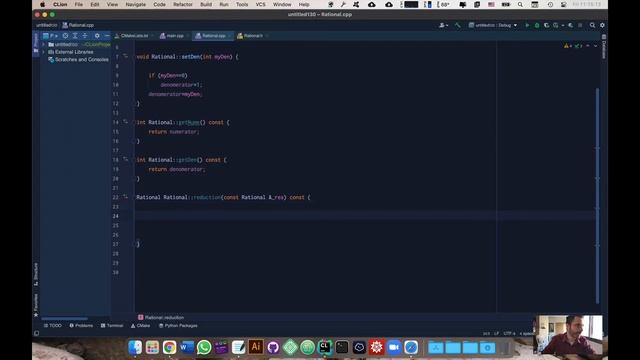640x360 pixels.
Task: Open the run configuration dropdown
Action: (493, 25)
